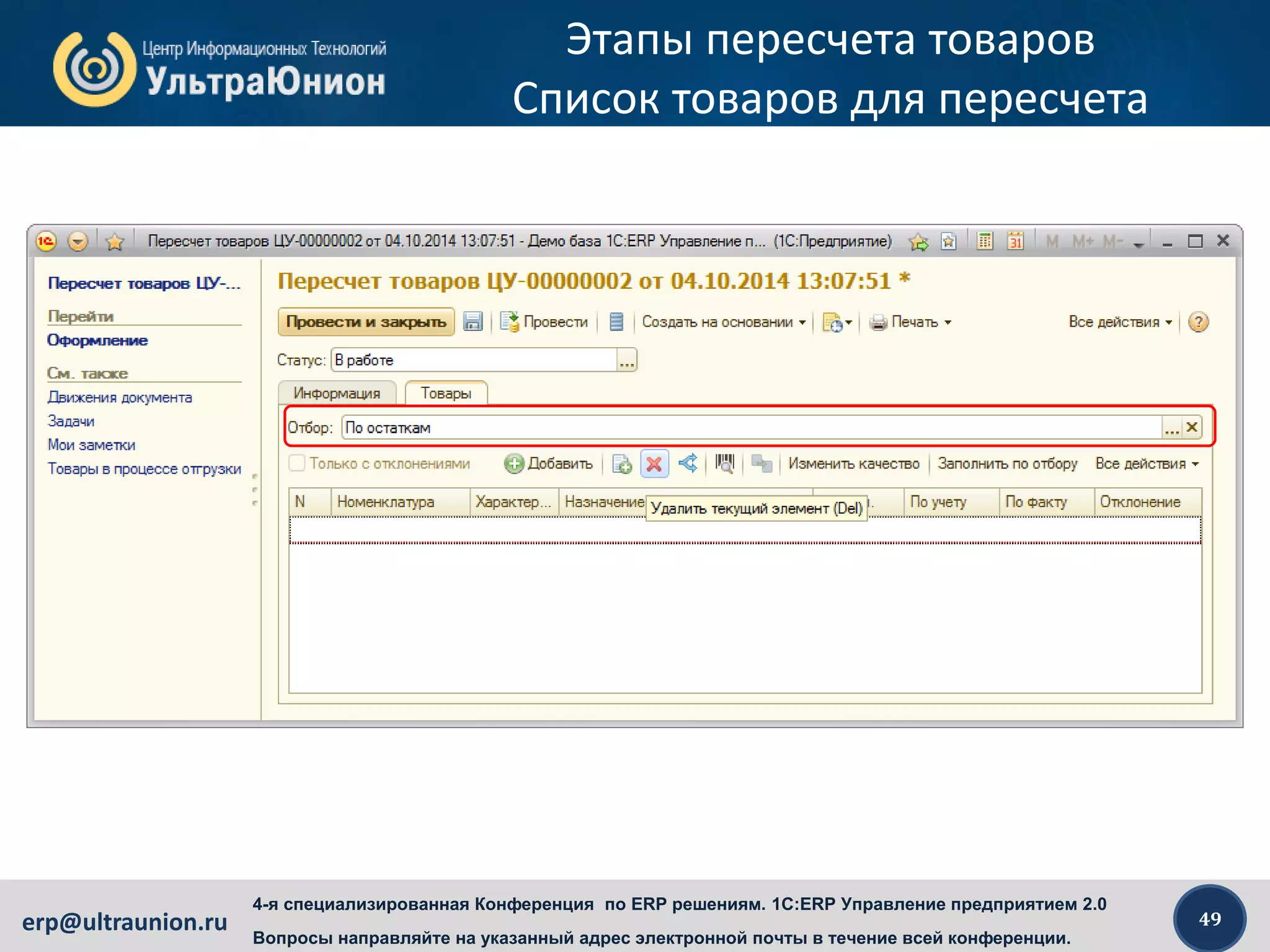Open Товары в процессе отгрузки link
The width and height of the screenshot is (1270, 952).
click(x=144, y=469)
